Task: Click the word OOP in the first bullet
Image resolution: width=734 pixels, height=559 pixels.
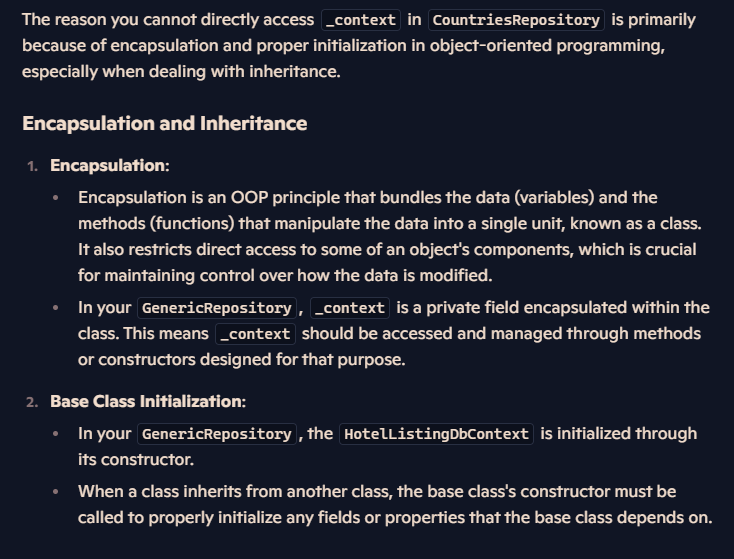Action: click(249, 198)
